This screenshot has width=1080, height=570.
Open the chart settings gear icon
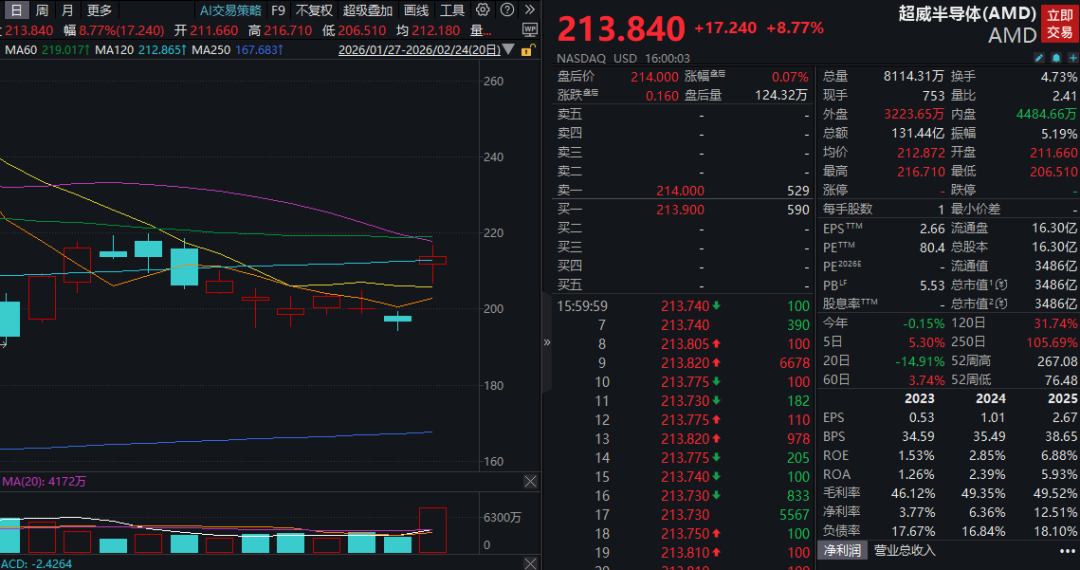pyautogui.click(x=484, y=10)
